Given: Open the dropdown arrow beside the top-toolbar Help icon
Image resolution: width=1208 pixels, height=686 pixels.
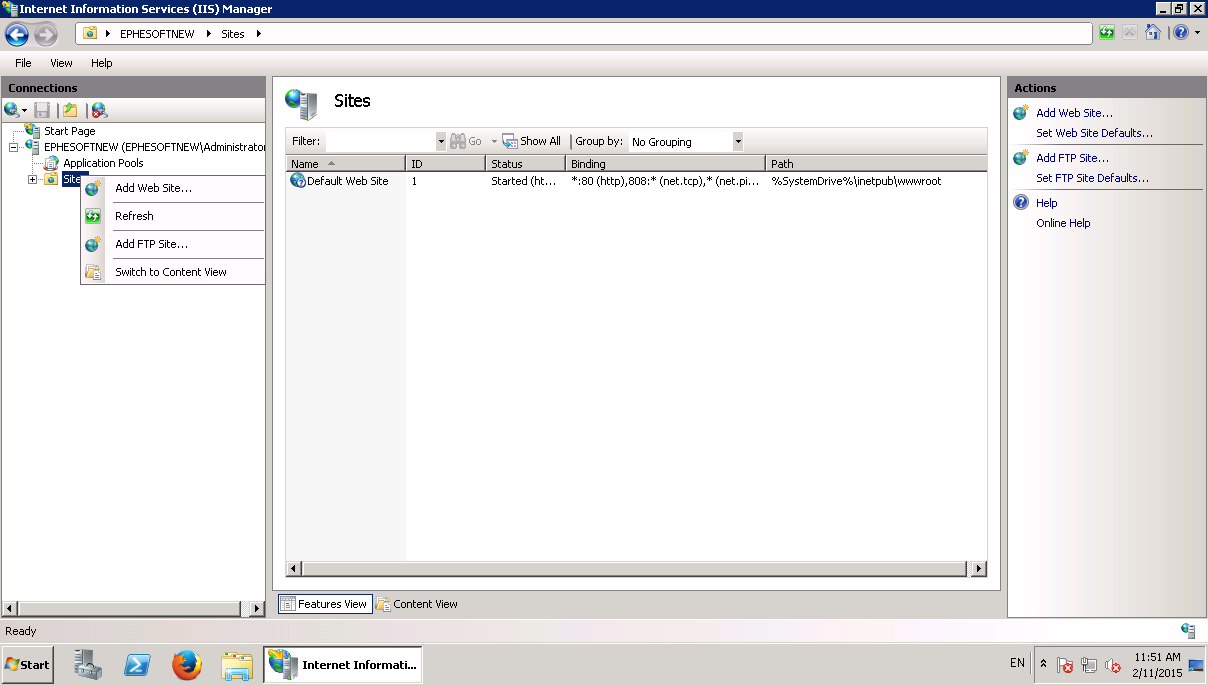Looking at the screenshot, I should (1197, 33).
